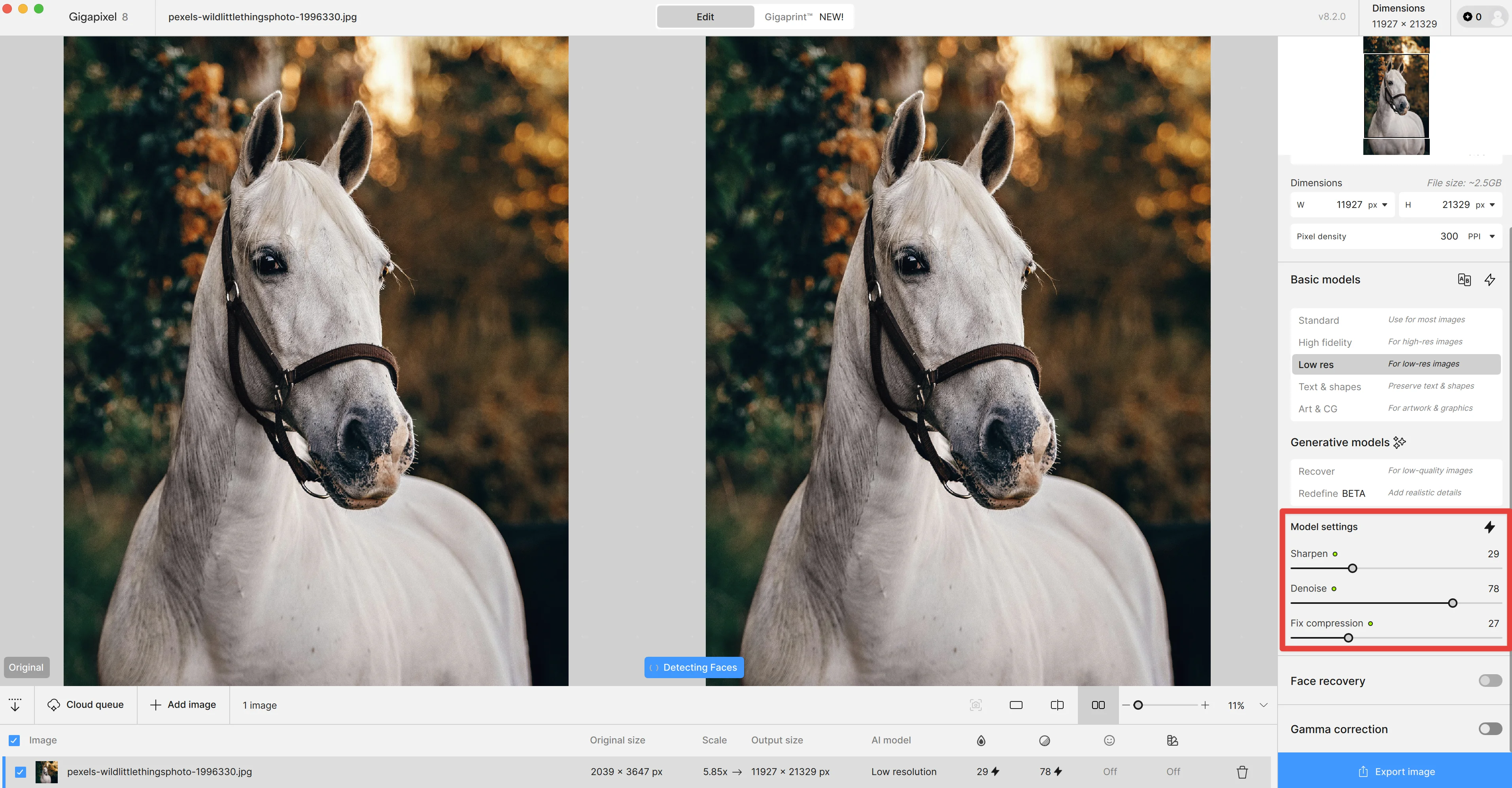
Task: Click the collapse file list arrow icon
Action: 16,705
